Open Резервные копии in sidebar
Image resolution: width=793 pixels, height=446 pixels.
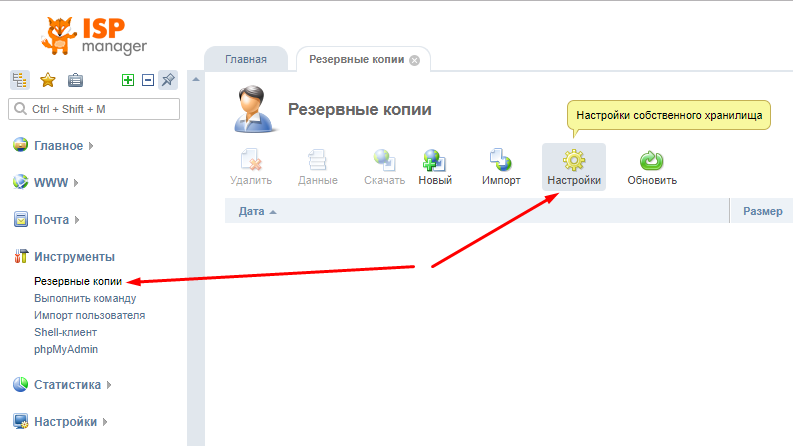point(78,281)
